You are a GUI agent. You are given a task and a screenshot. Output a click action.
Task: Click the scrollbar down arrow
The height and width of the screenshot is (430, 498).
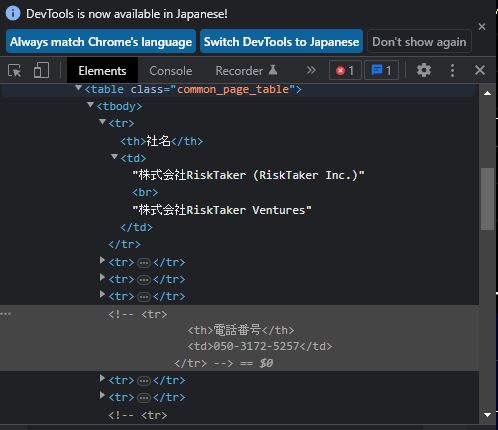coord(487,415)
